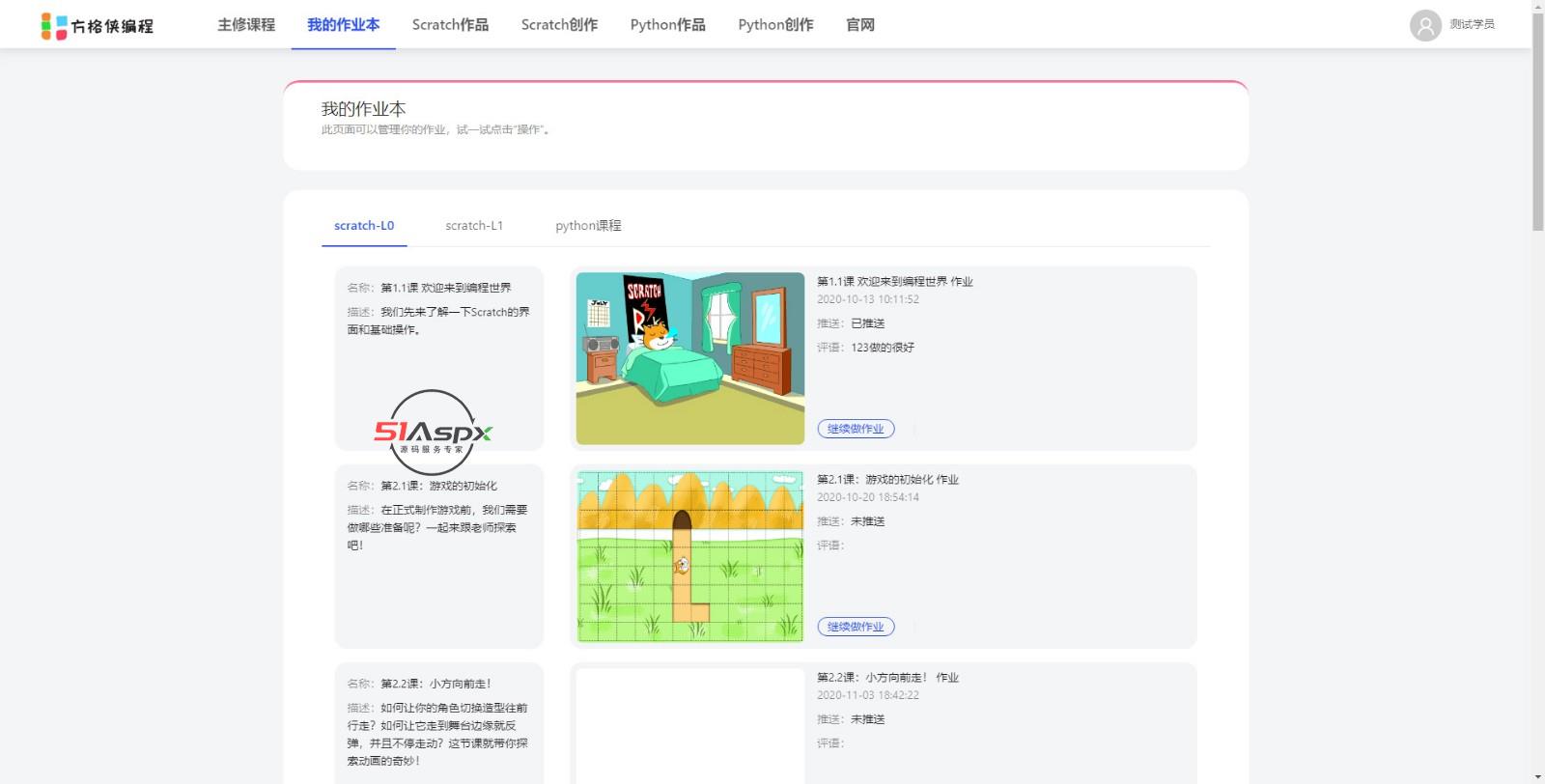Viewport: 1545px width, 784px height.
Task: Navigate to Python作品
Action: click(x=667, y=25)
